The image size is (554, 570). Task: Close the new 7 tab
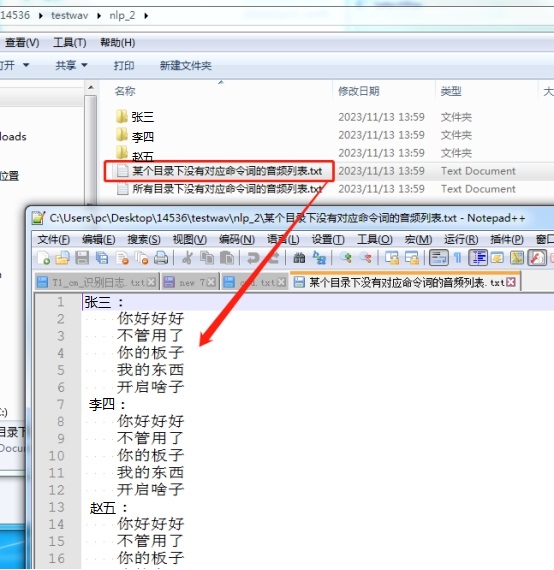click(x=211, y=282)
